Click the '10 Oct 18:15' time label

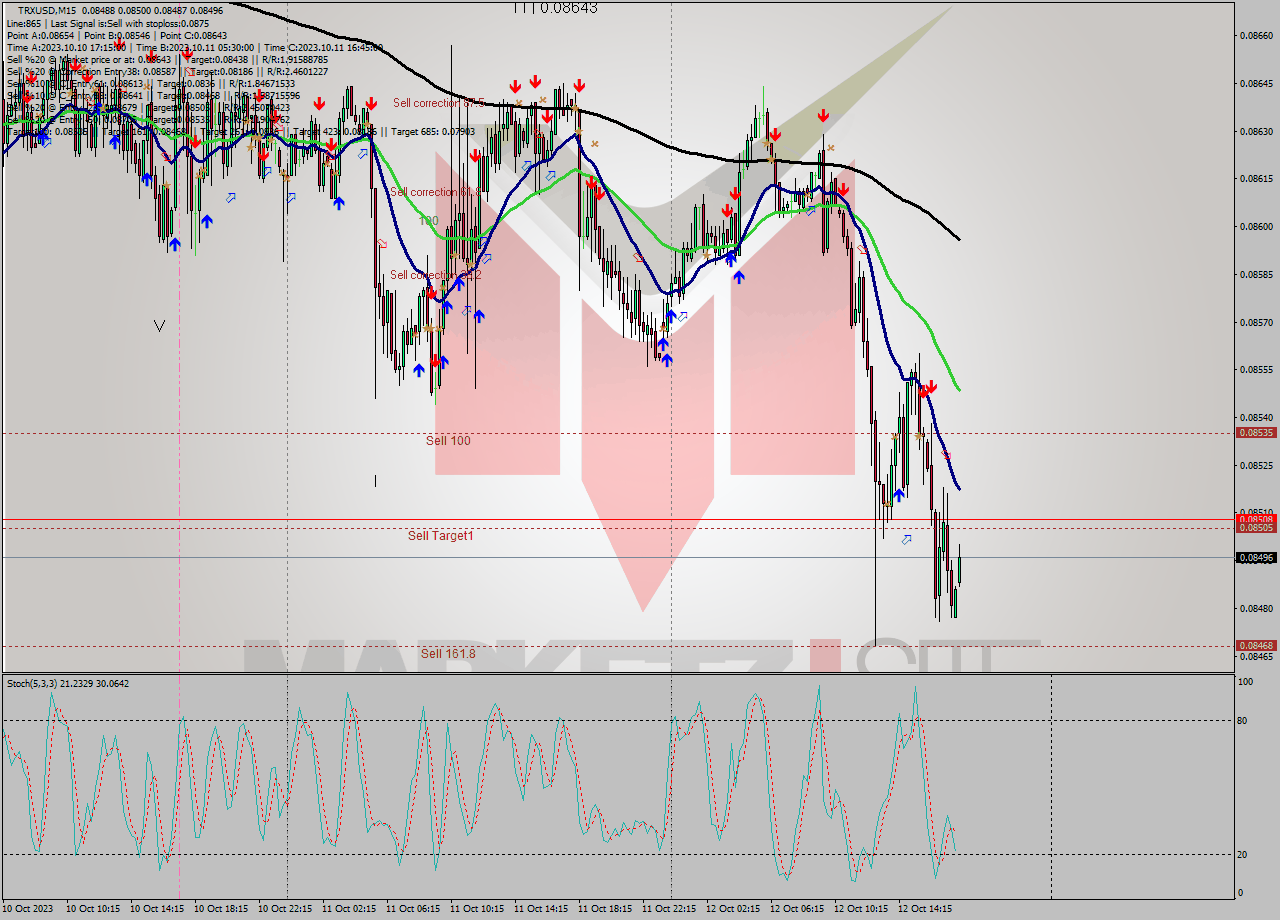click(221, 909)
